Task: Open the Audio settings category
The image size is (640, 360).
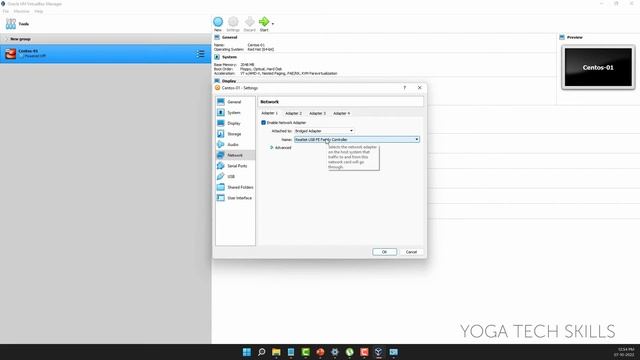Action: [235, 144]
